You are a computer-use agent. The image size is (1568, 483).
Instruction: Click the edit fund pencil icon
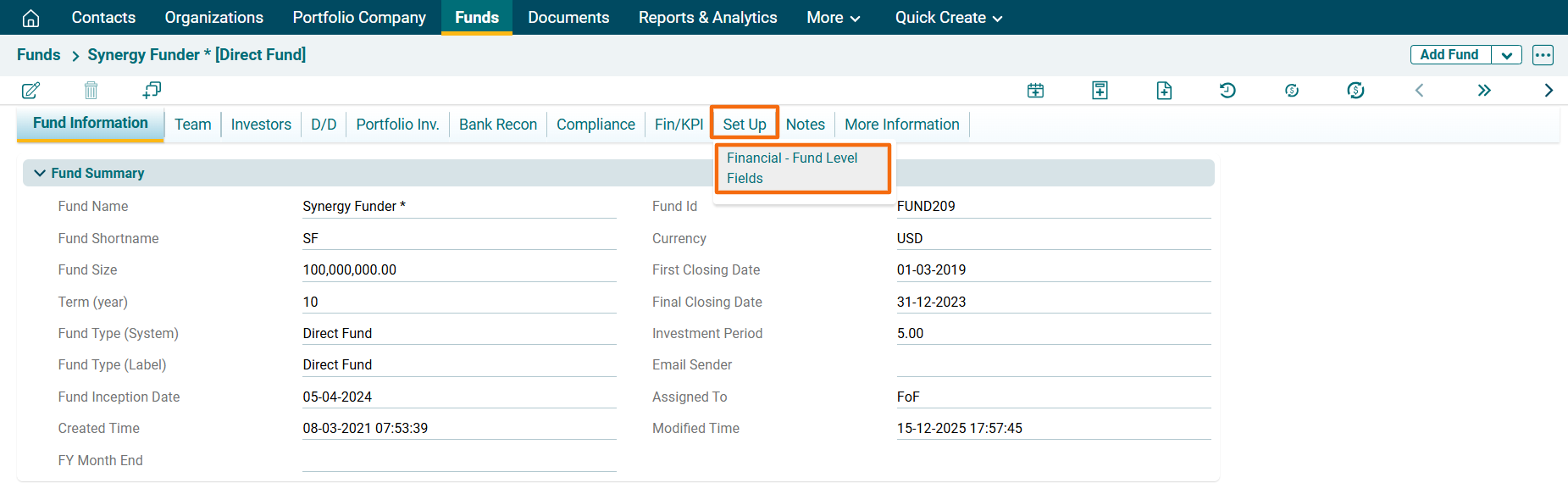pyautogui.click(x=30, y=90)
